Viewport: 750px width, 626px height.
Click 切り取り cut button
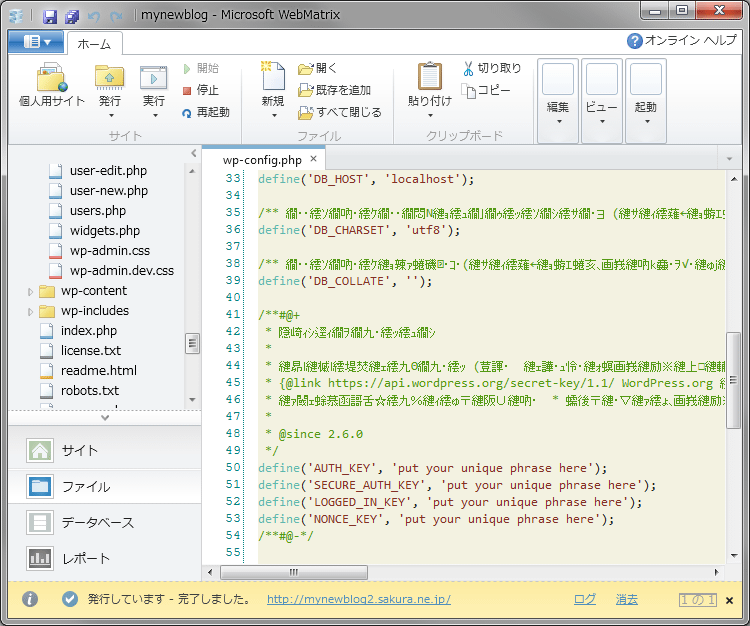[x=492, y=68]
